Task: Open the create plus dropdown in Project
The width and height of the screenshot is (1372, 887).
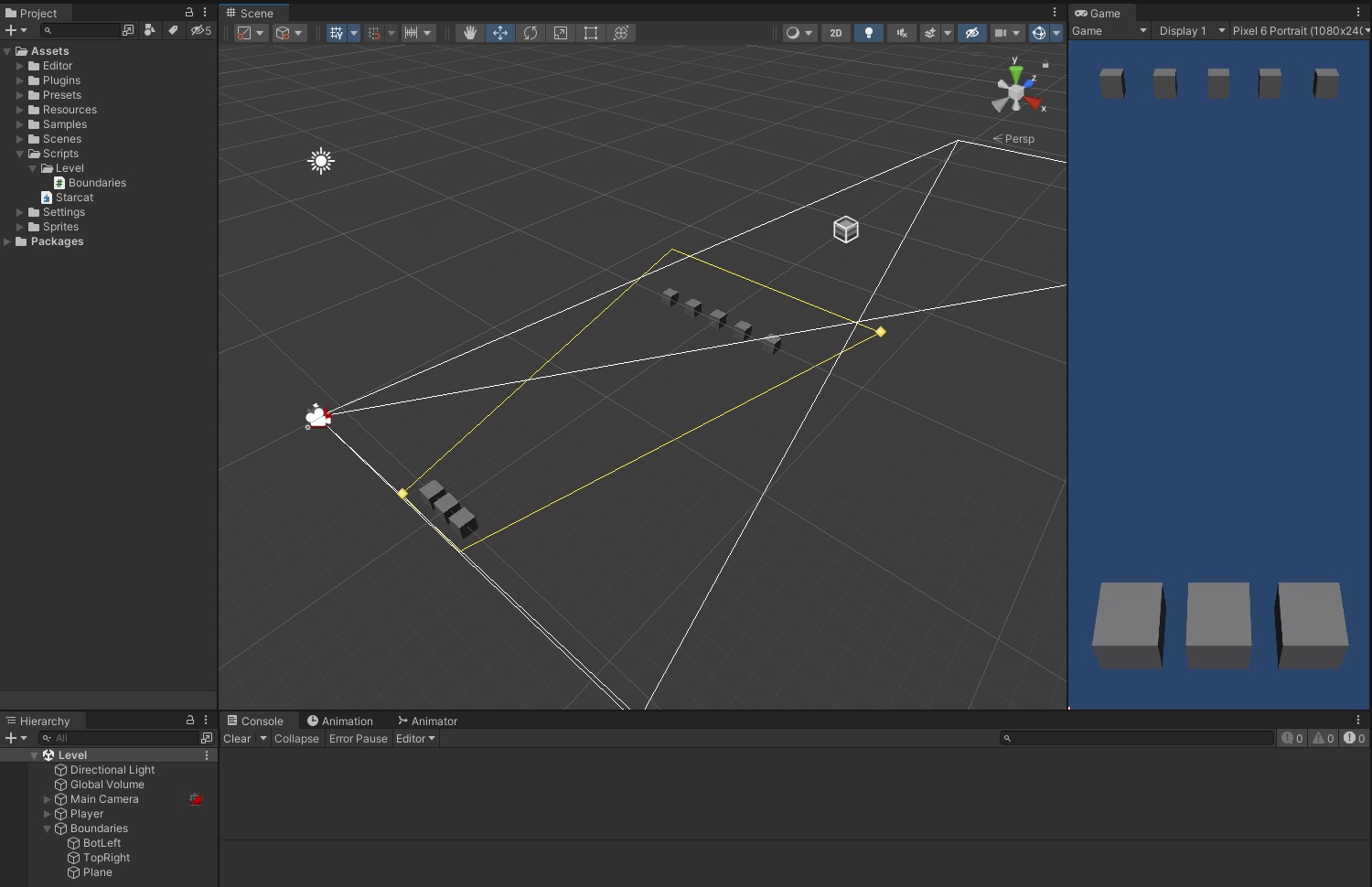Action: (x=16, y=30)
